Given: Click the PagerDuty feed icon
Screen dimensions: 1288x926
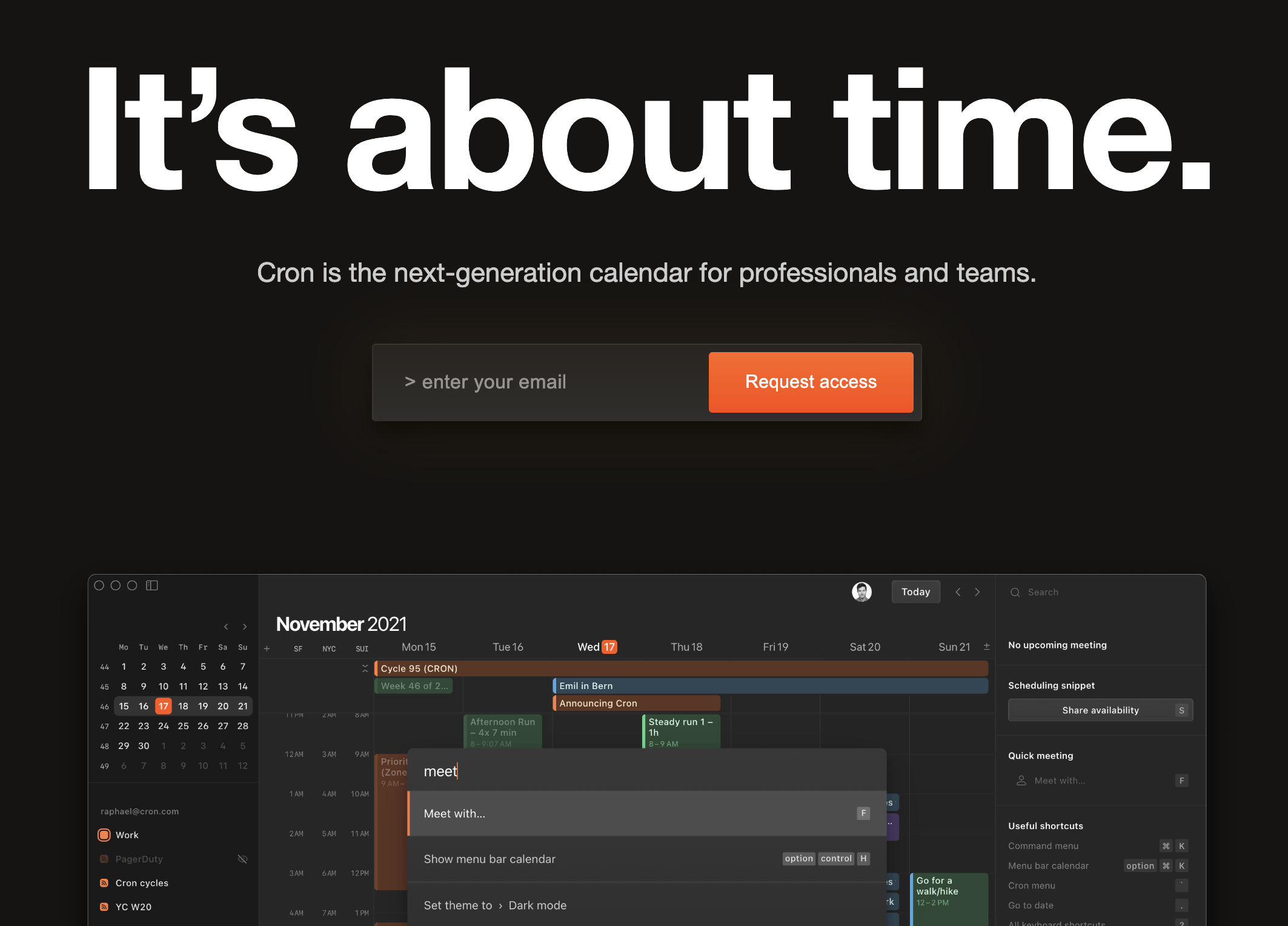Looking at the screenshot, I should (x=104, y=859).
